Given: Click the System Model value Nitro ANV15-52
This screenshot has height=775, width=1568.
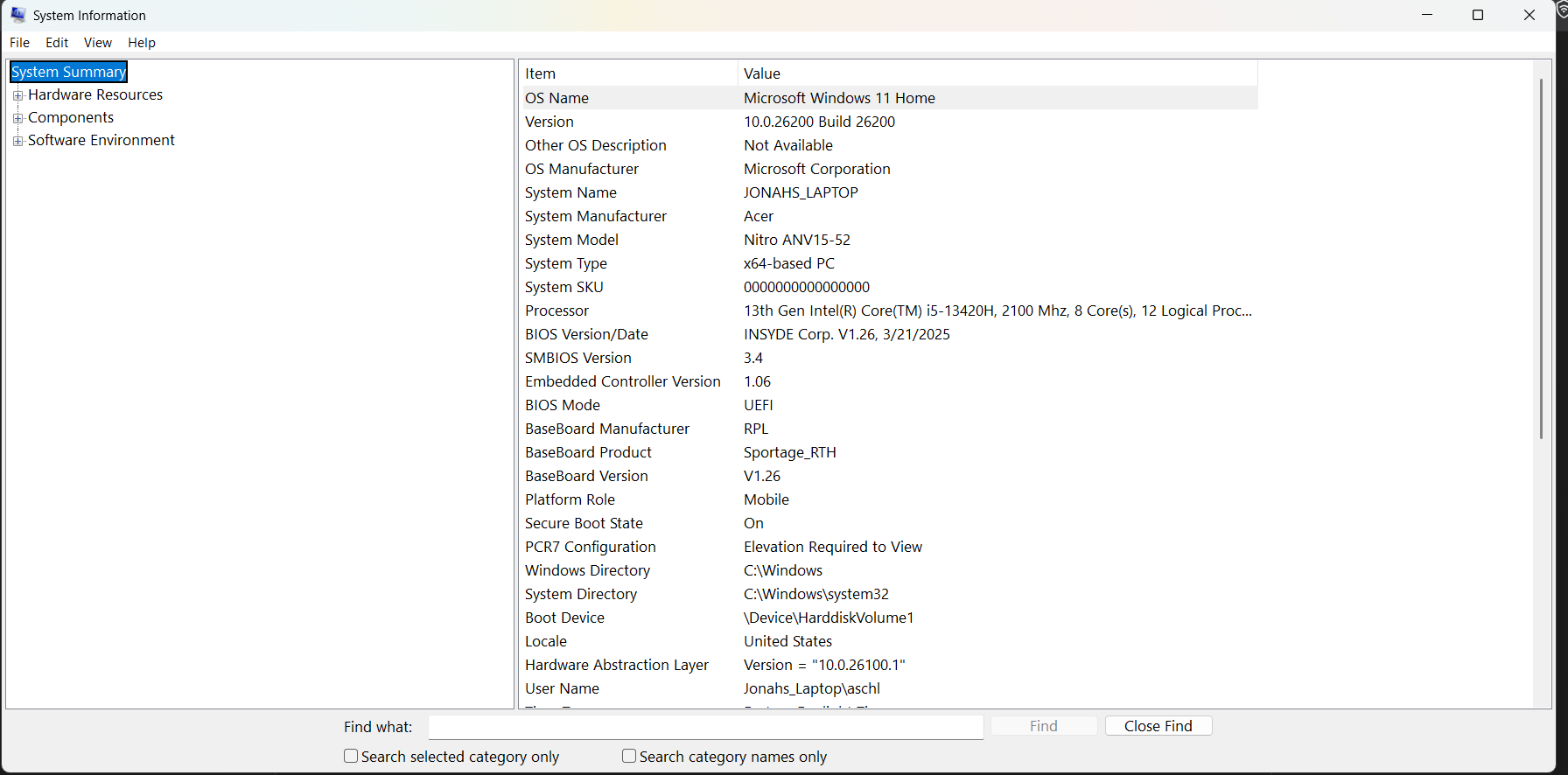Looking at the screenshot, I should pyautogui.click(x=797, y=240).
